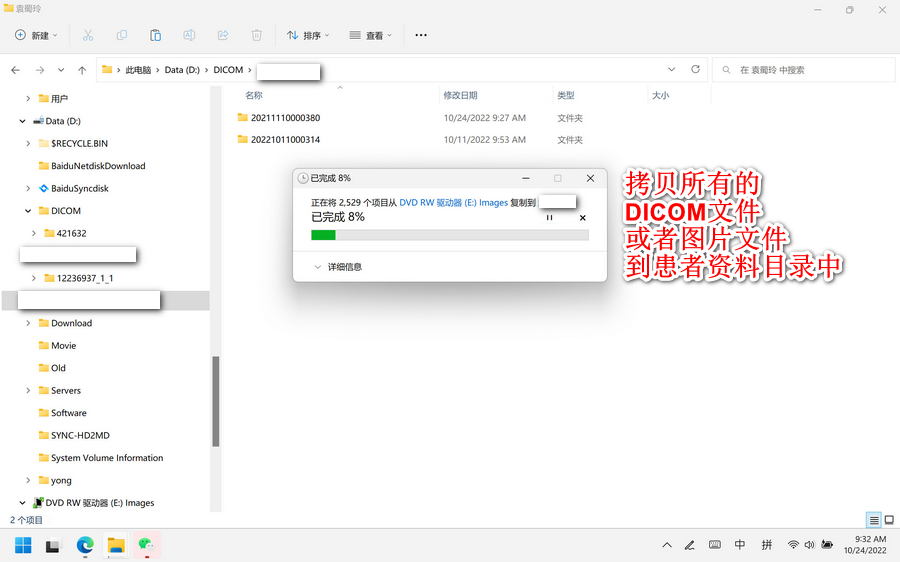Sort by the 修改日期 column header
The image size is (900, 562).
[460, 95]
